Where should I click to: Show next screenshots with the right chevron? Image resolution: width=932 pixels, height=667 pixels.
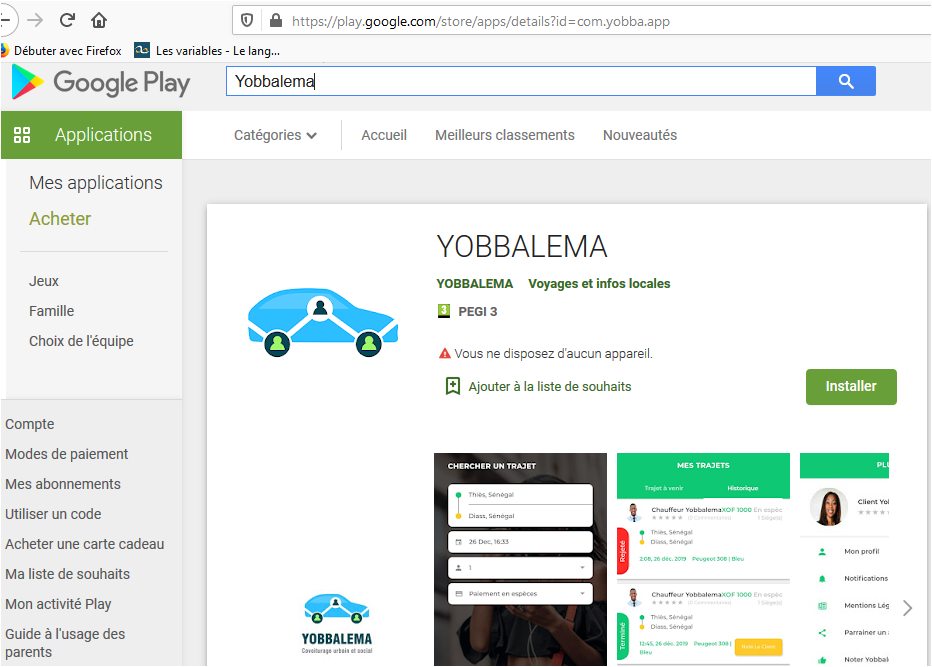pyautogui.click(x=907, y=608)
